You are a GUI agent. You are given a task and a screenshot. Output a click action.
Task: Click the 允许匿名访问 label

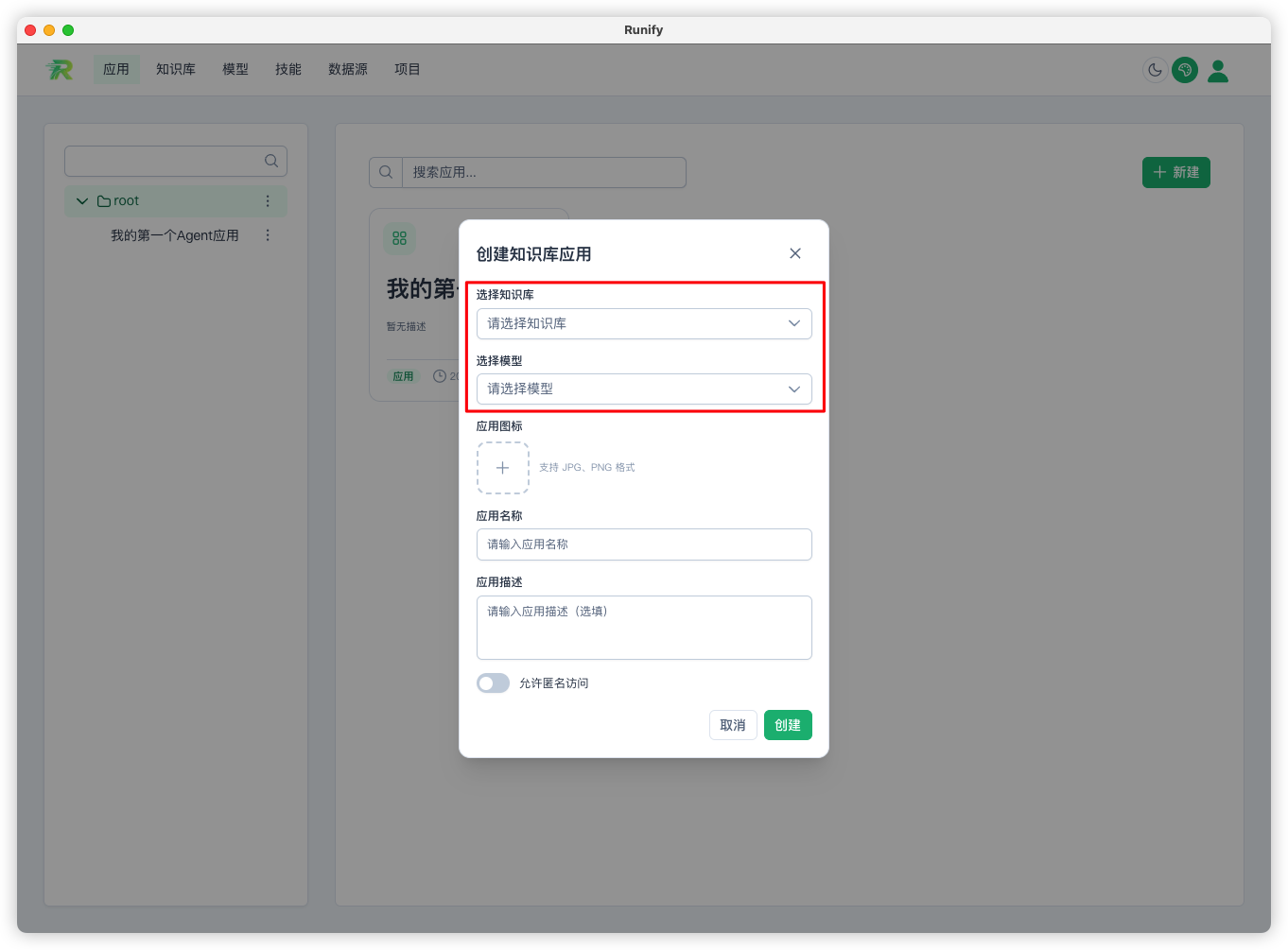[x=554, y=683]
